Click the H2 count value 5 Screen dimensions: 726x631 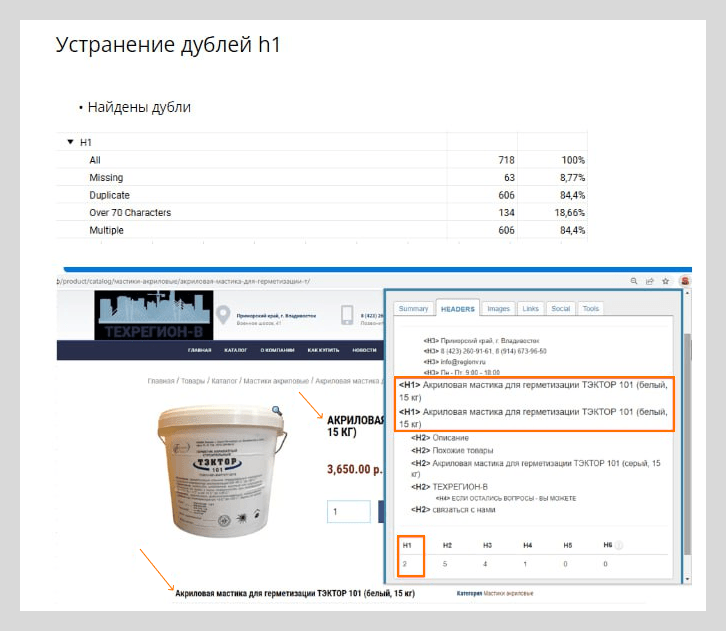coord(445,564)
